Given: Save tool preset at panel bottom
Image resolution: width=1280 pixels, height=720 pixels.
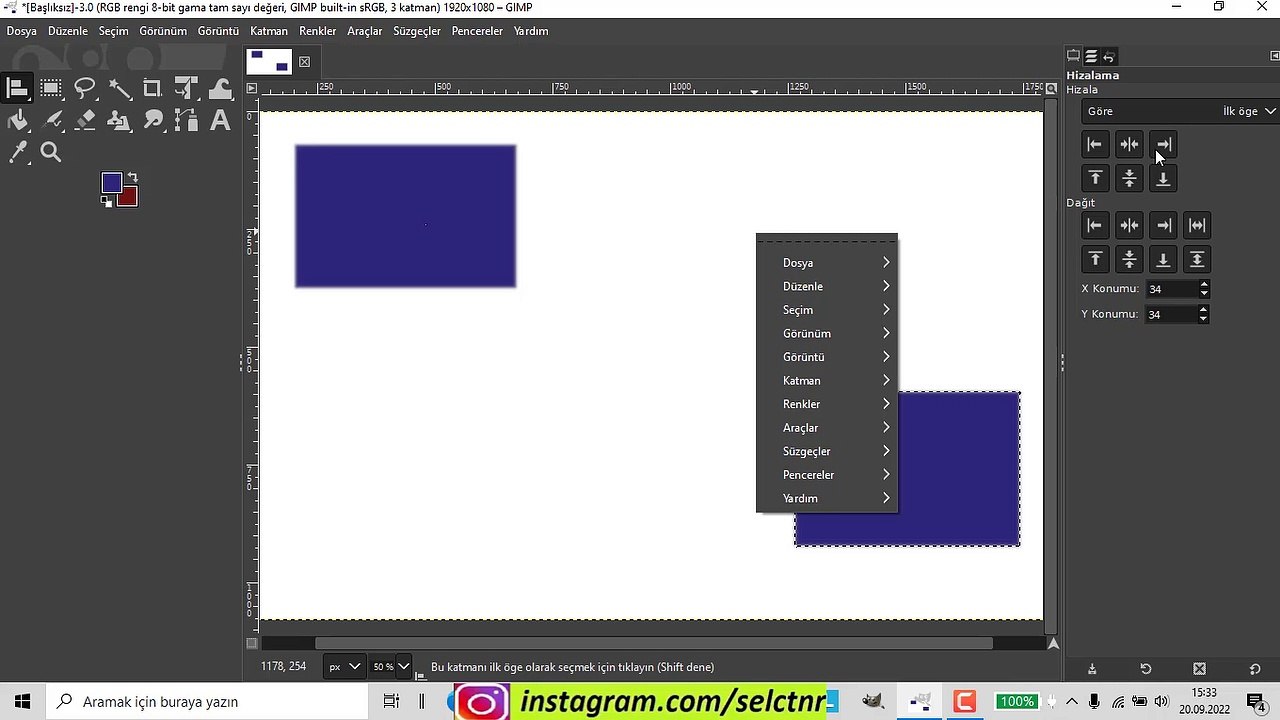Looking at the screenshot, I should (1092, 669).
